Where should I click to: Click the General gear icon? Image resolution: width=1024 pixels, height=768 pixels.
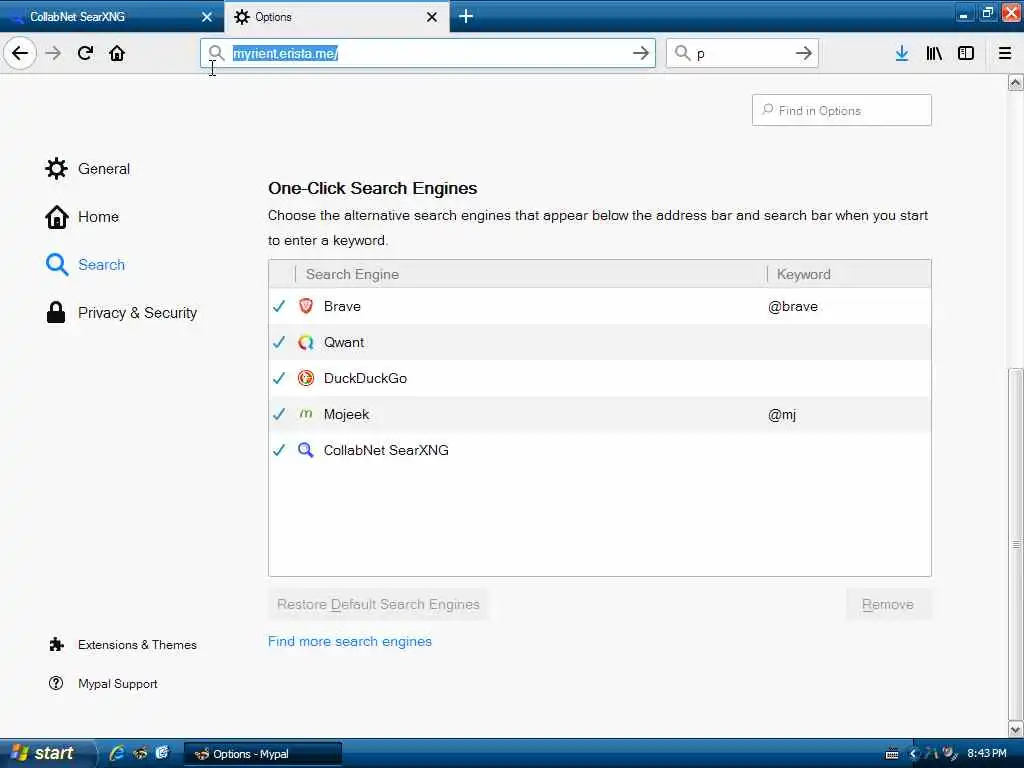pos(56,168)
